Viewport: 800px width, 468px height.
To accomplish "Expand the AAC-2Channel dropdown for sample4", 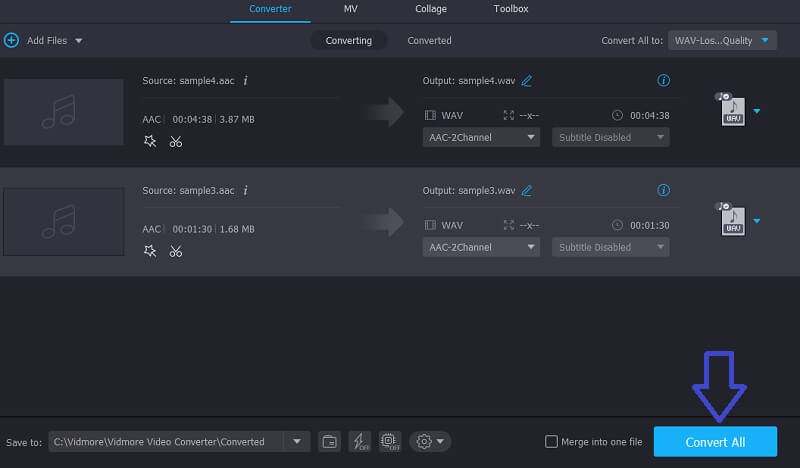I will tap(482, 137).
